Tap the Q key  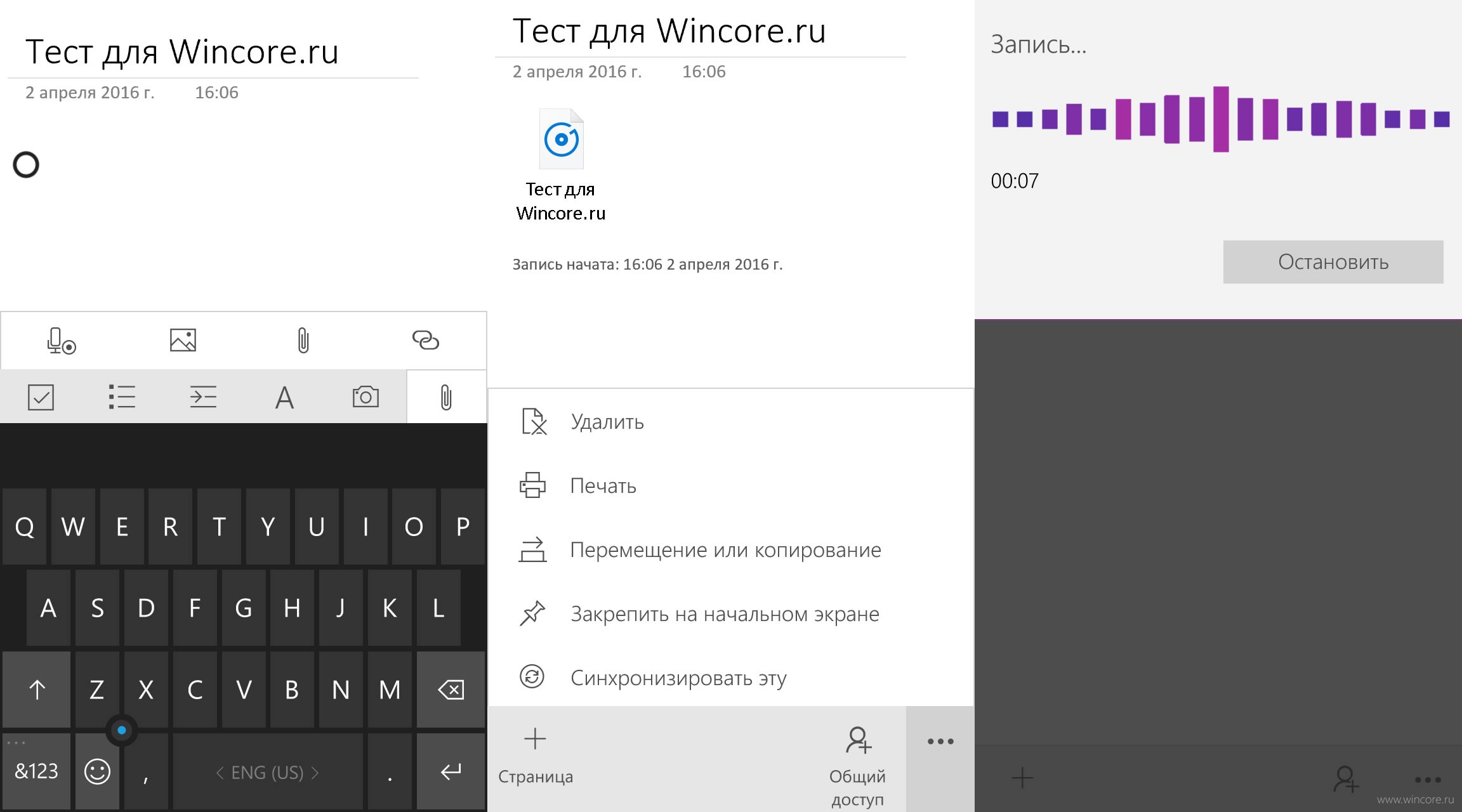pos(24,527)
